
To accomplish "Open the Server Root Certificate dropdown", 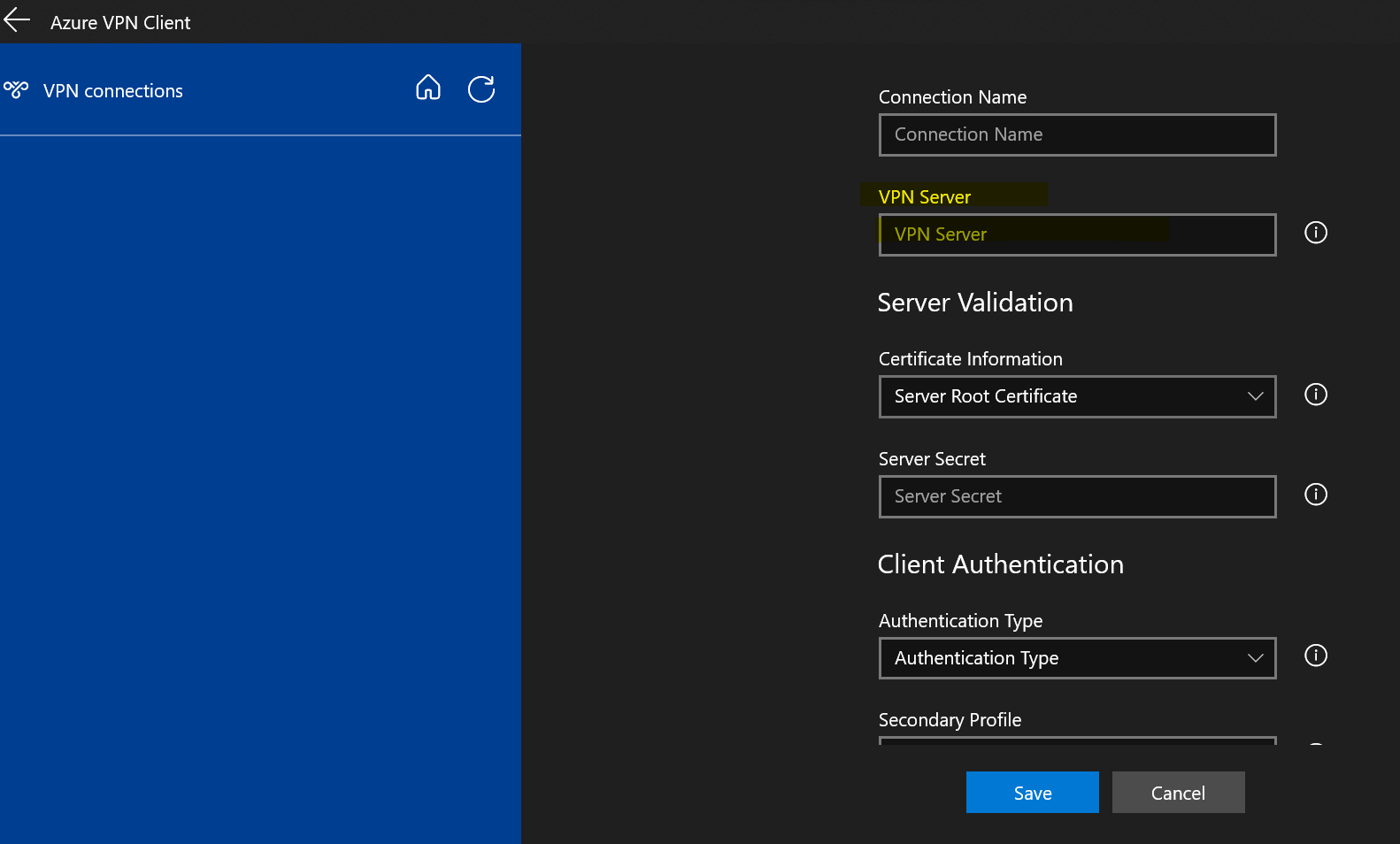I will coord(1077,396).
